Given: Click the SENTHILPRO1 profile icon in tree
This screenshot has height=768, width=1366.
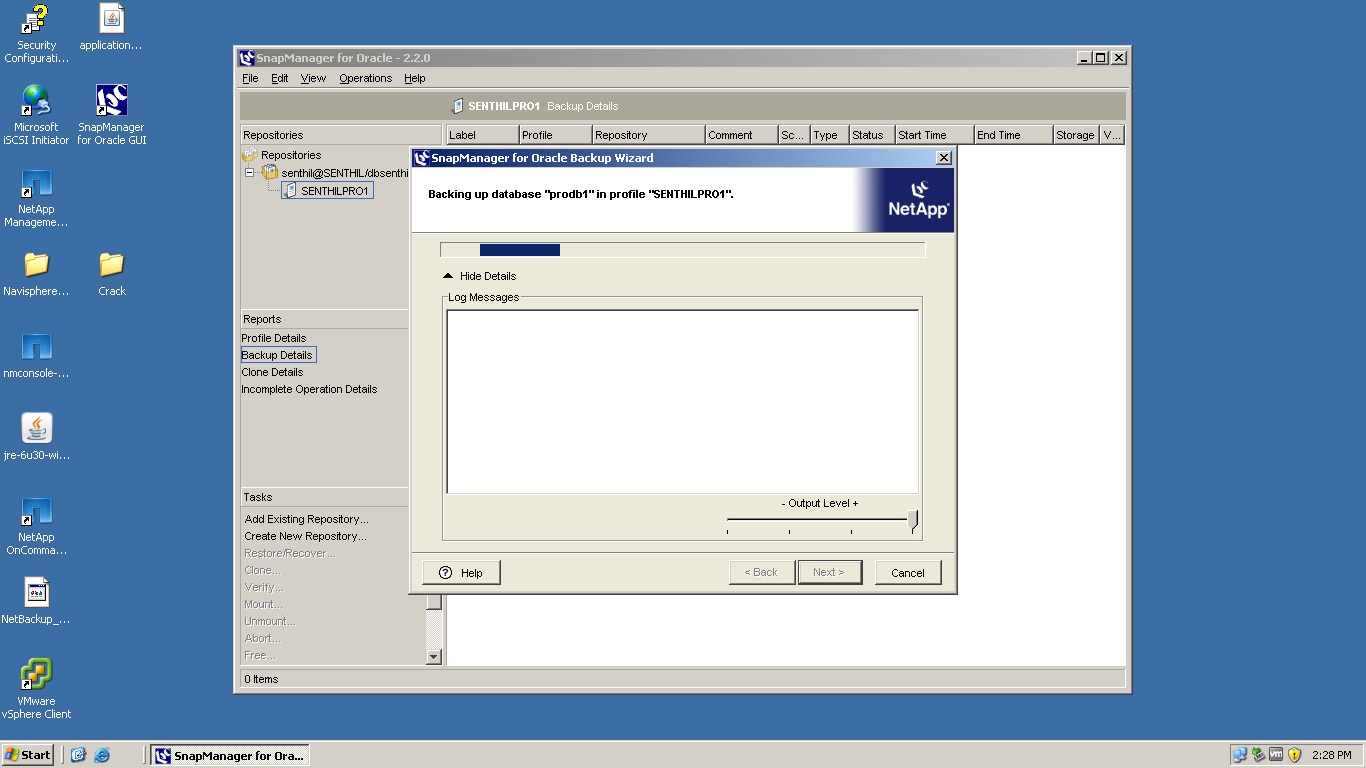Looking at the screenshot, I should pos(290,191).
